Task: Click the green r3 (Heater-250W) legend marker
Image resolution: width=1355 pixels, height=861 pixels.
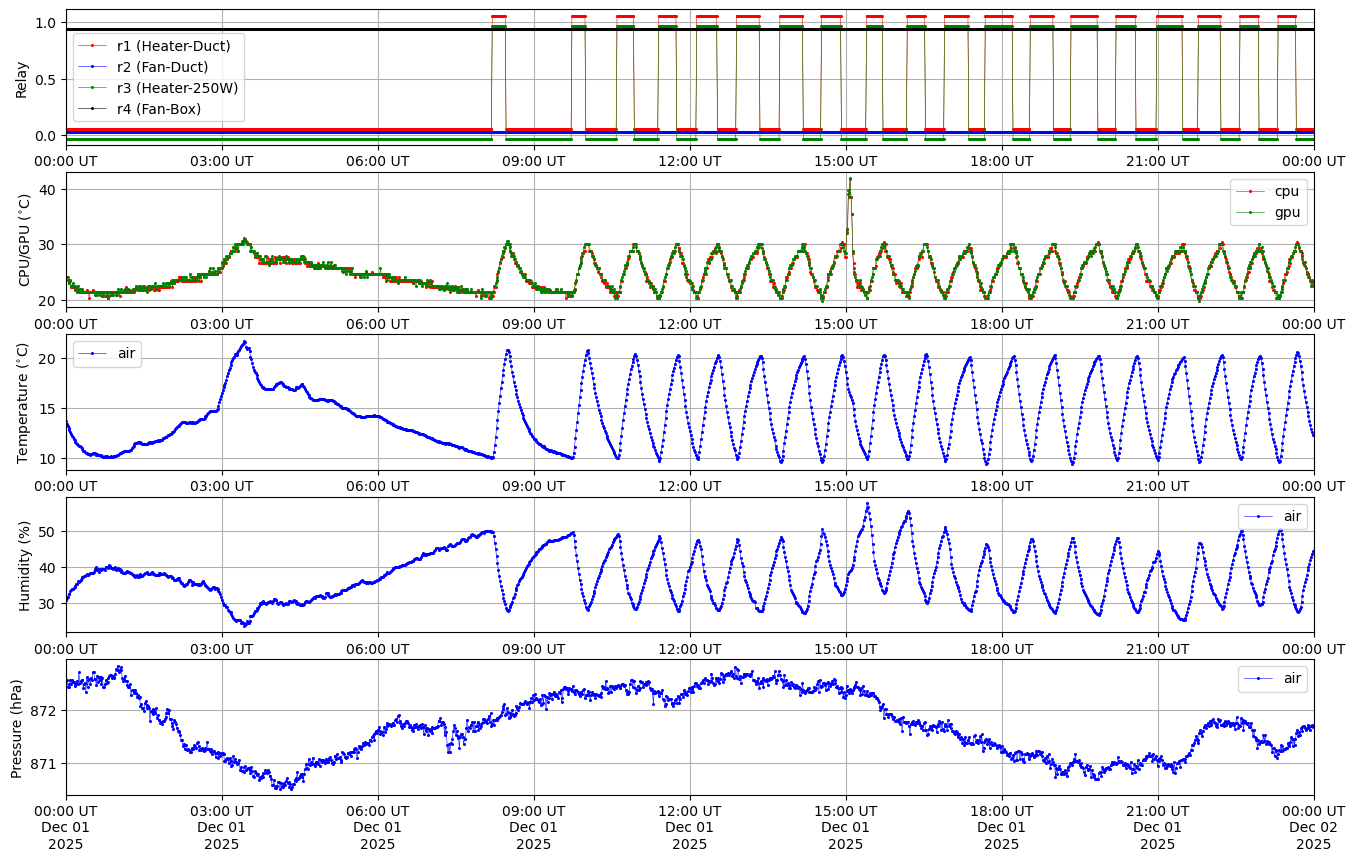Action: pos(91,88)
